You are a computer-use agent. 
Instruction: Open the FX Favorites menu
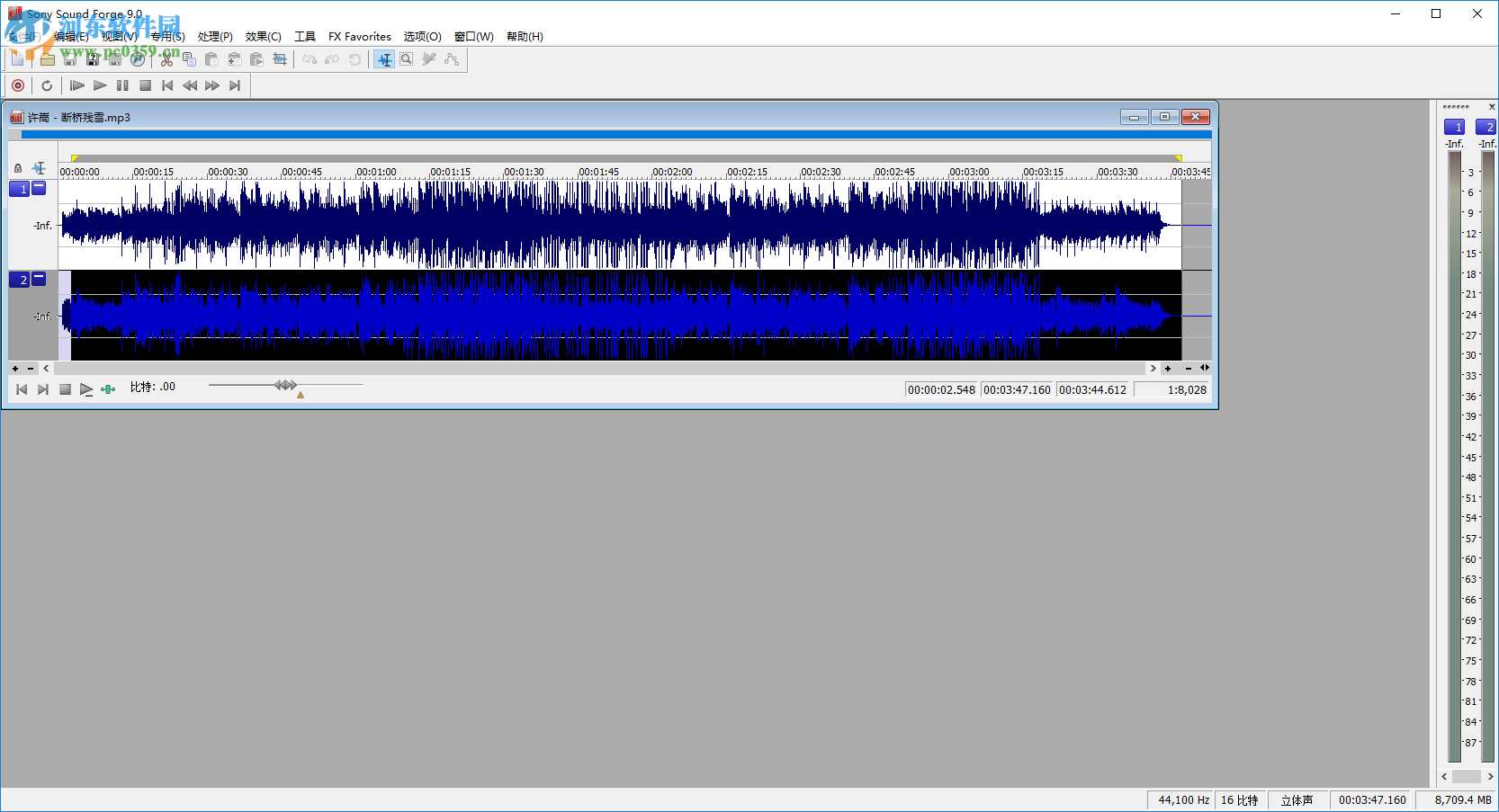click(359, 37)
